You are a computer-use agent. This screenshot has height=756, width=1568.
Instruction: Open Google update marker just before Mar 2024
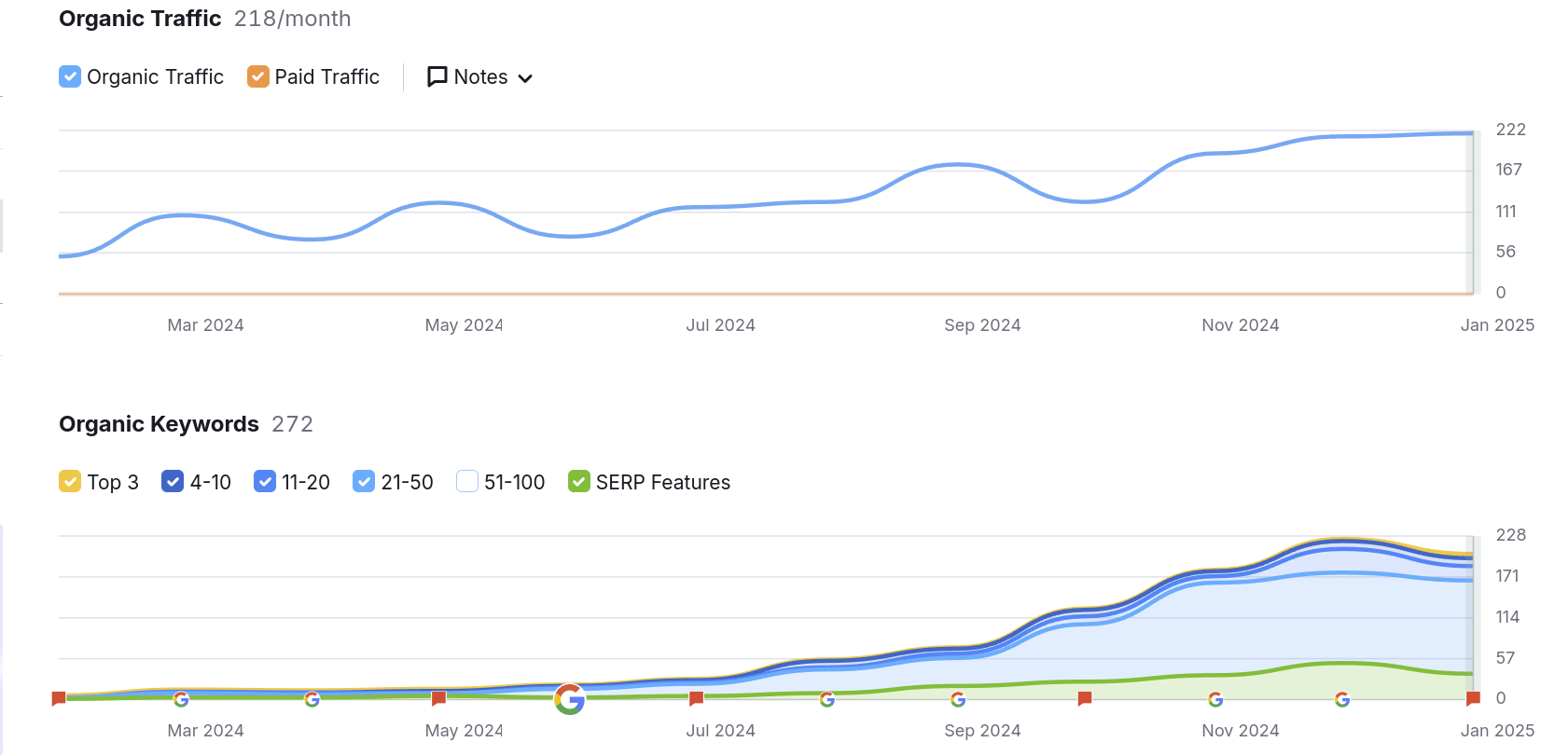pos(181,699)
